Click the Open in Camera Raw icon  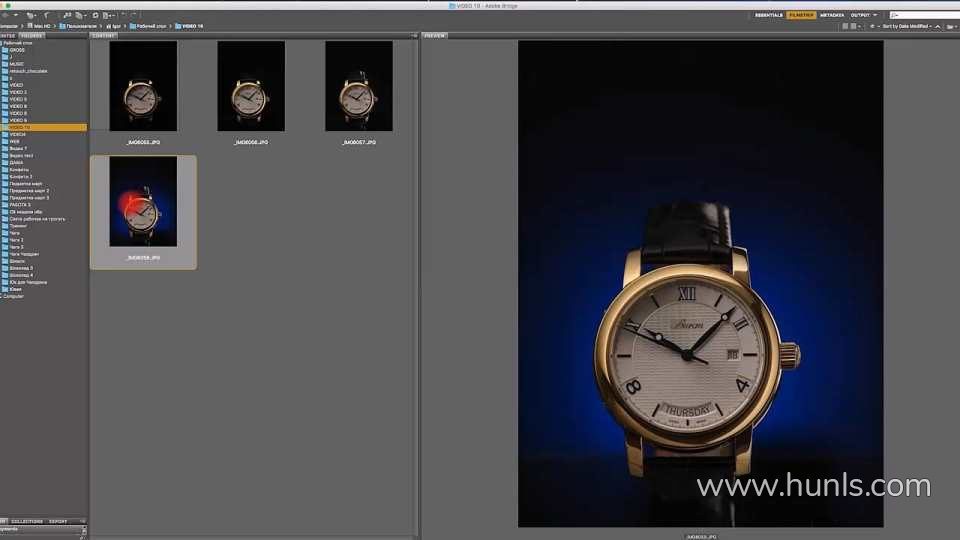pos(96,15)
